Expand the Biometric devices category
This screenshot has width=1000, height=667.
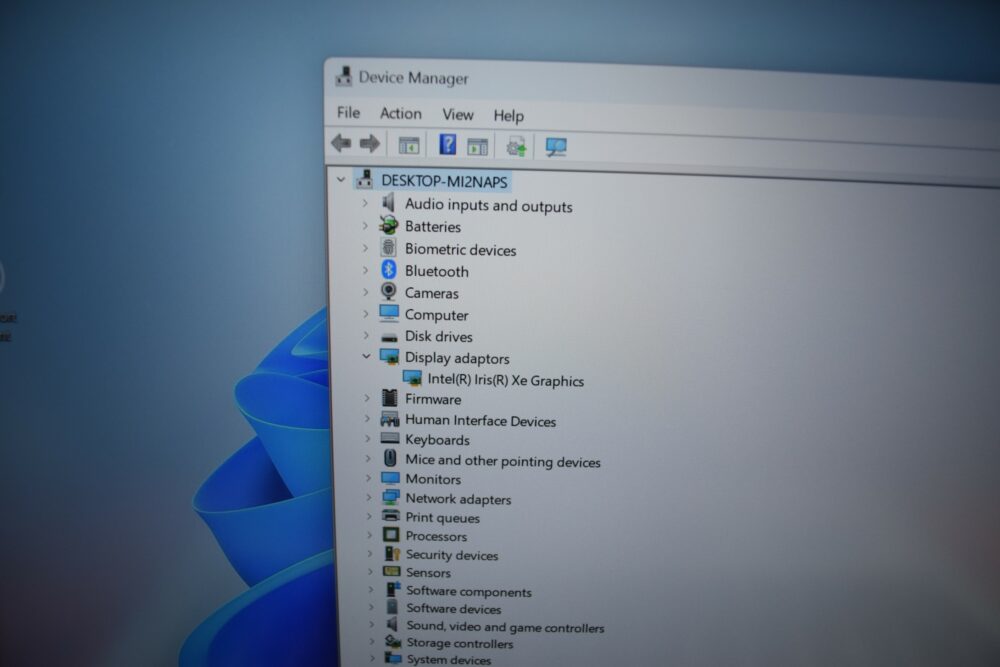click(x=365, y=247)
